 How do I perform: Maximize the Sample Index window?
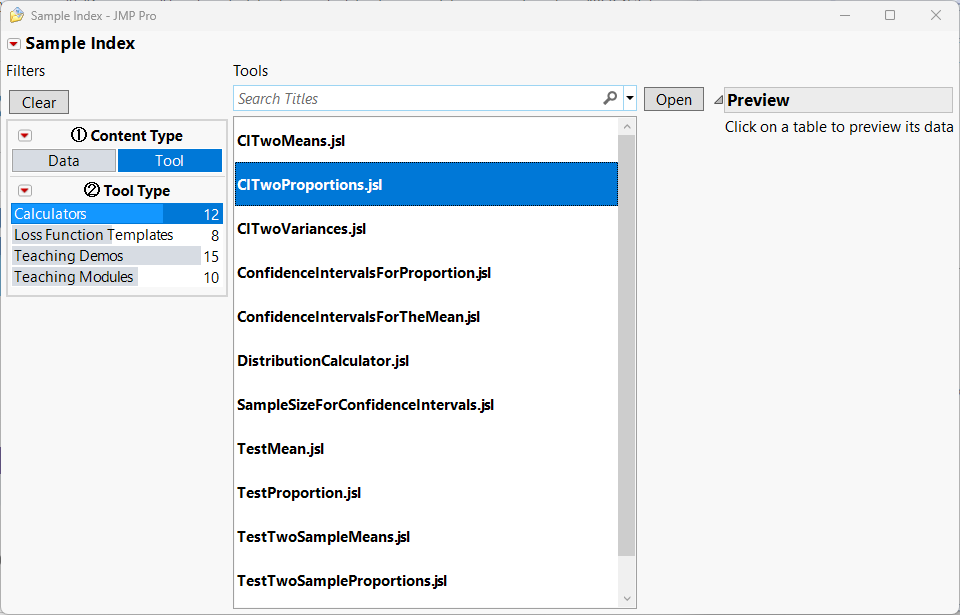890,15
